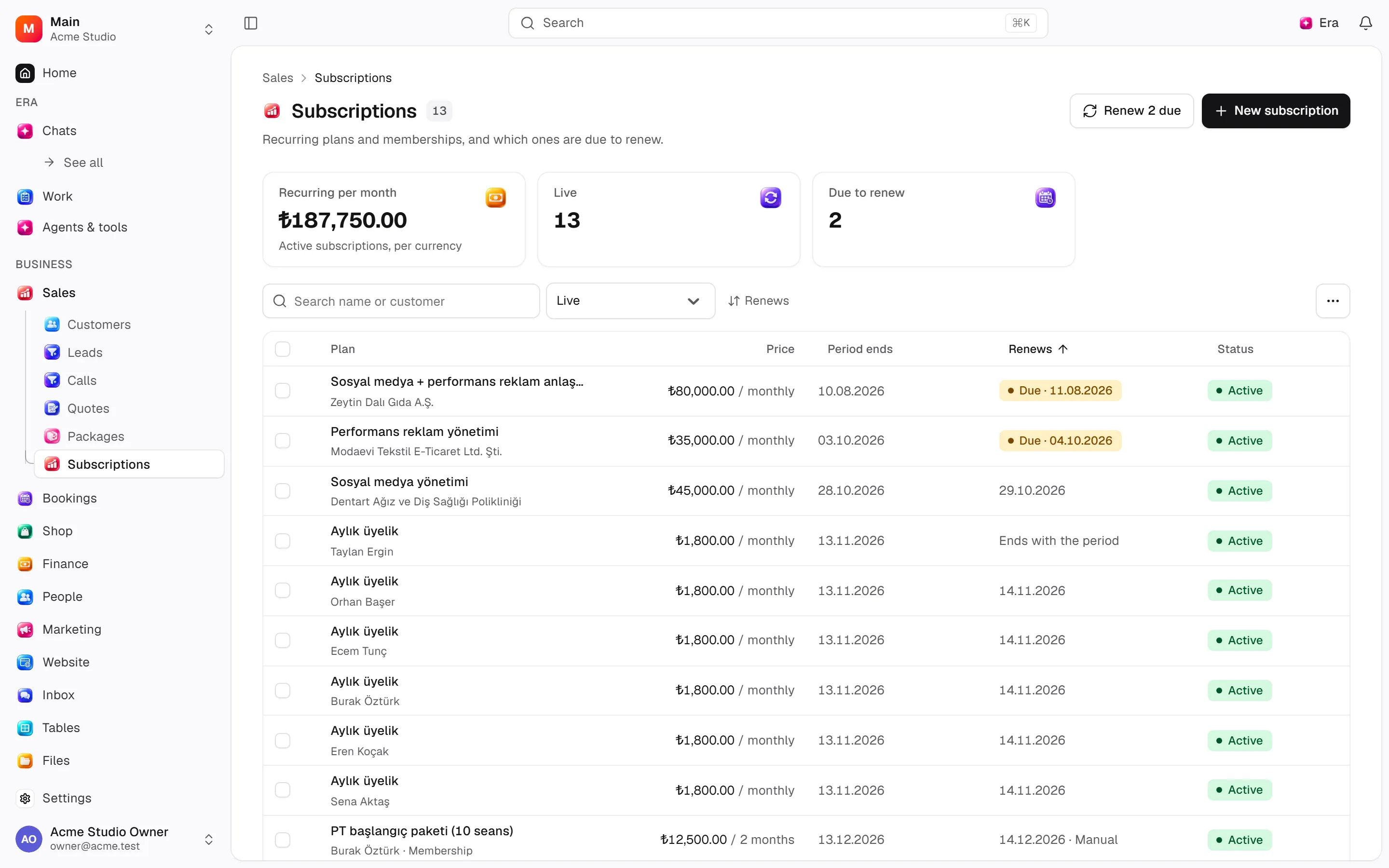This screenshot has height=868, width=1389.
Task: Check the Sosyal medya yönetimi row checkbox
Action: [283, 491]
